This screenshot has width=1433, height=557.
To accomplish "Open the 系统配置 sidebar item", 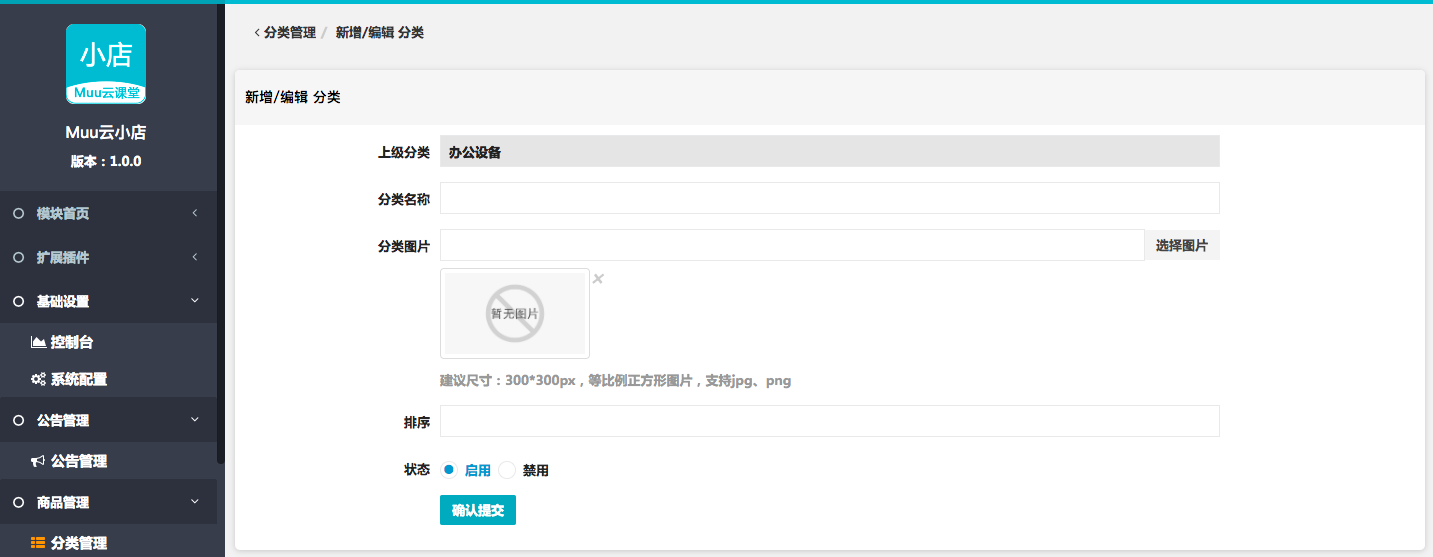I will [x=108, y=380].
